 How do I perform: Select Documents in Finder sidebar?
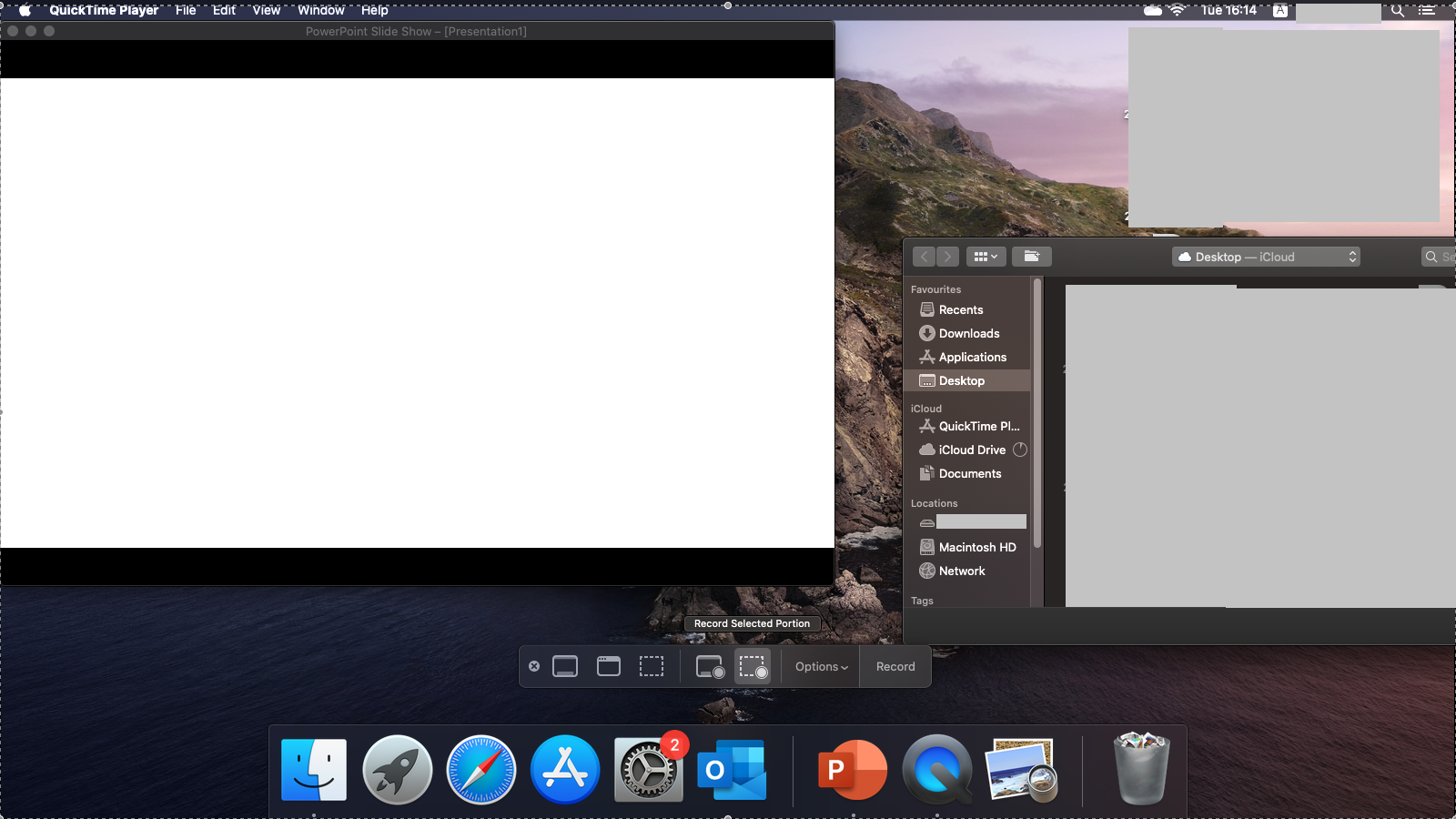pos(970,473)
